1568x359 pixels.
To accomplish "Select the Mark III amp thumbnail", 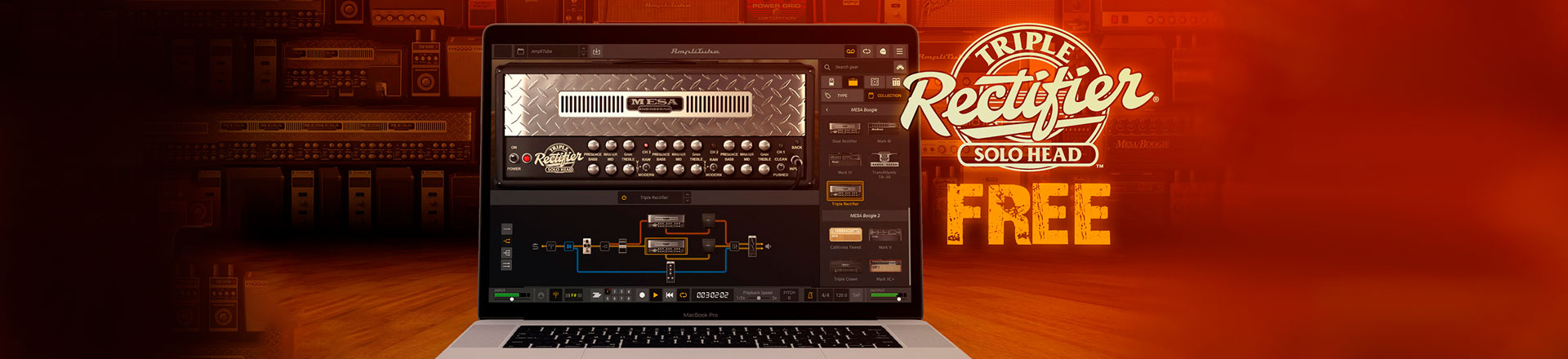I will point(884,131).
